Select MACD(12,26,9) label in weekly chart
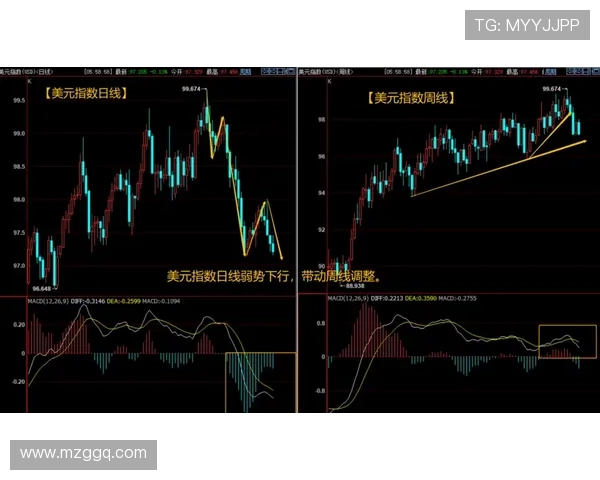This screenshot has height=480, width=600. [x=348, y=298]
